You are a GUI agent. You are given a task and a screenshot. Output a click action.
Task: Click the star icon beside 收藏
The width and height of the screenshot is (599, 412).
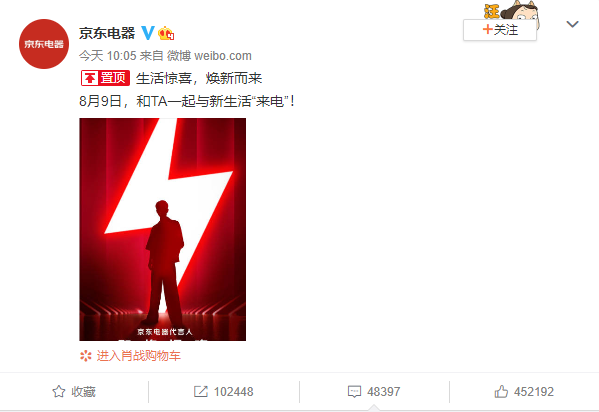(58, 391)
